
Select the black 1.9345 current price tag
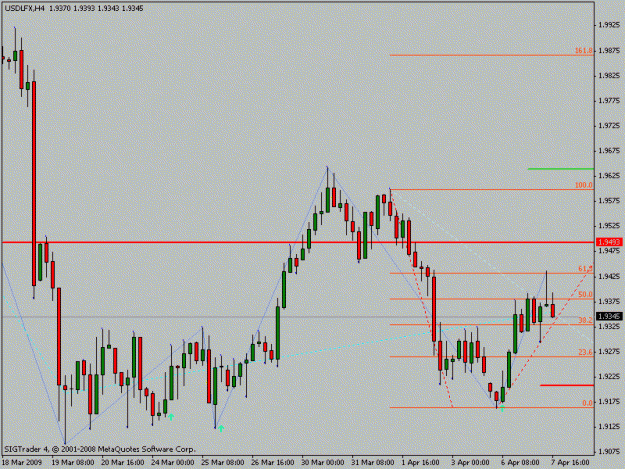click(x=609, y=317)
